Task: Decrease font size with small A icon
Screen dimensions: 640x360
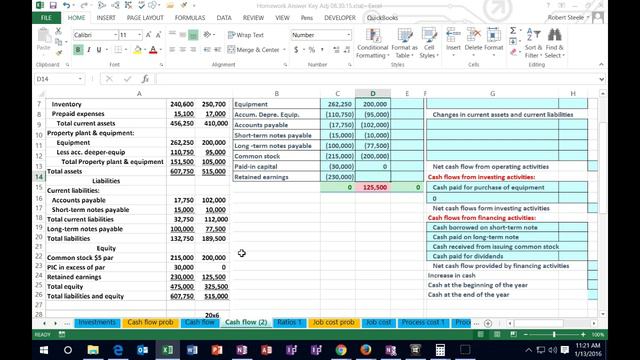Action: click(158, 35)
